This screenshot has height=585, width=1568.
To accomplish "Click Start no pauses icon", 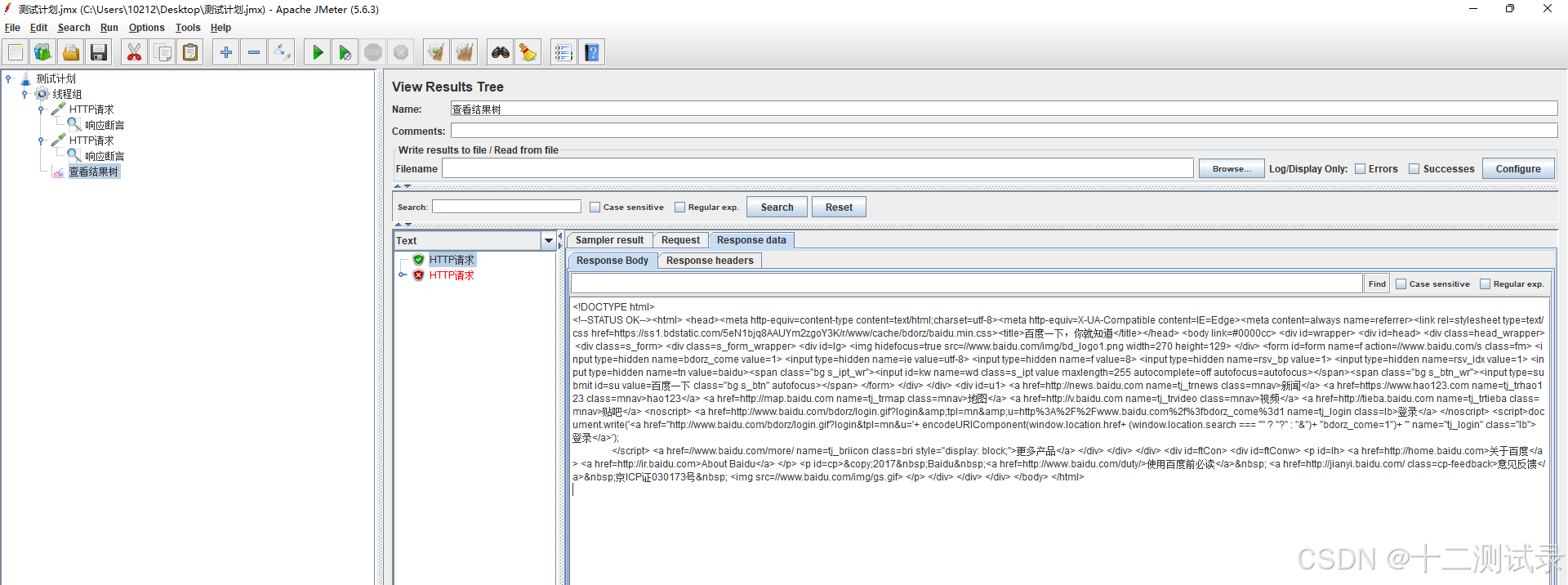I will 345,52.
